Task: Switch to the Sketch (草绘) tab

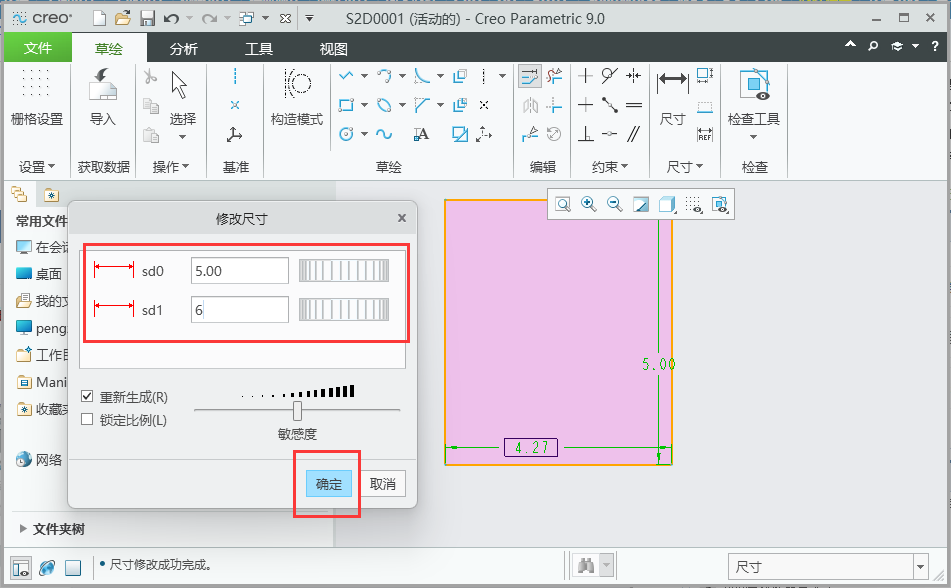Action: click(109, 49)
